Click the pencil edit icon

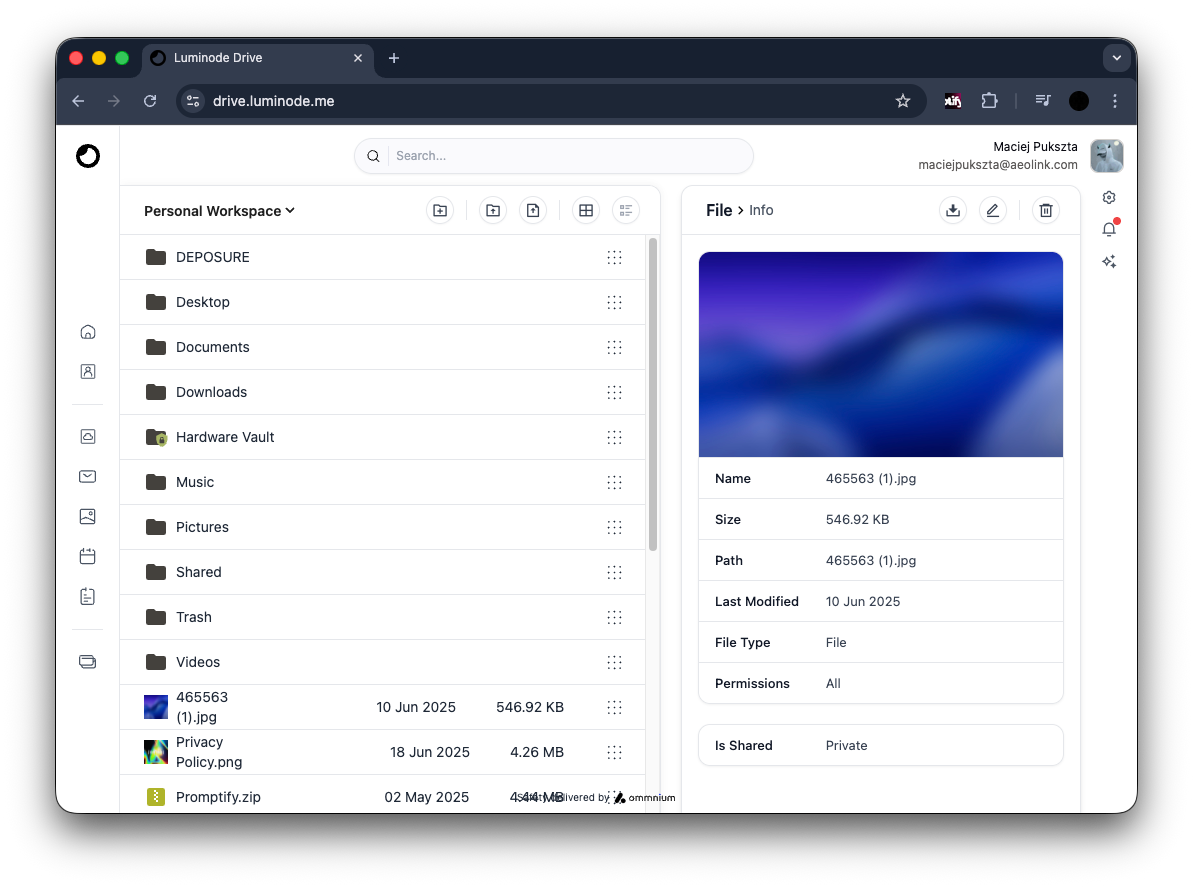[x=992, y=210]
